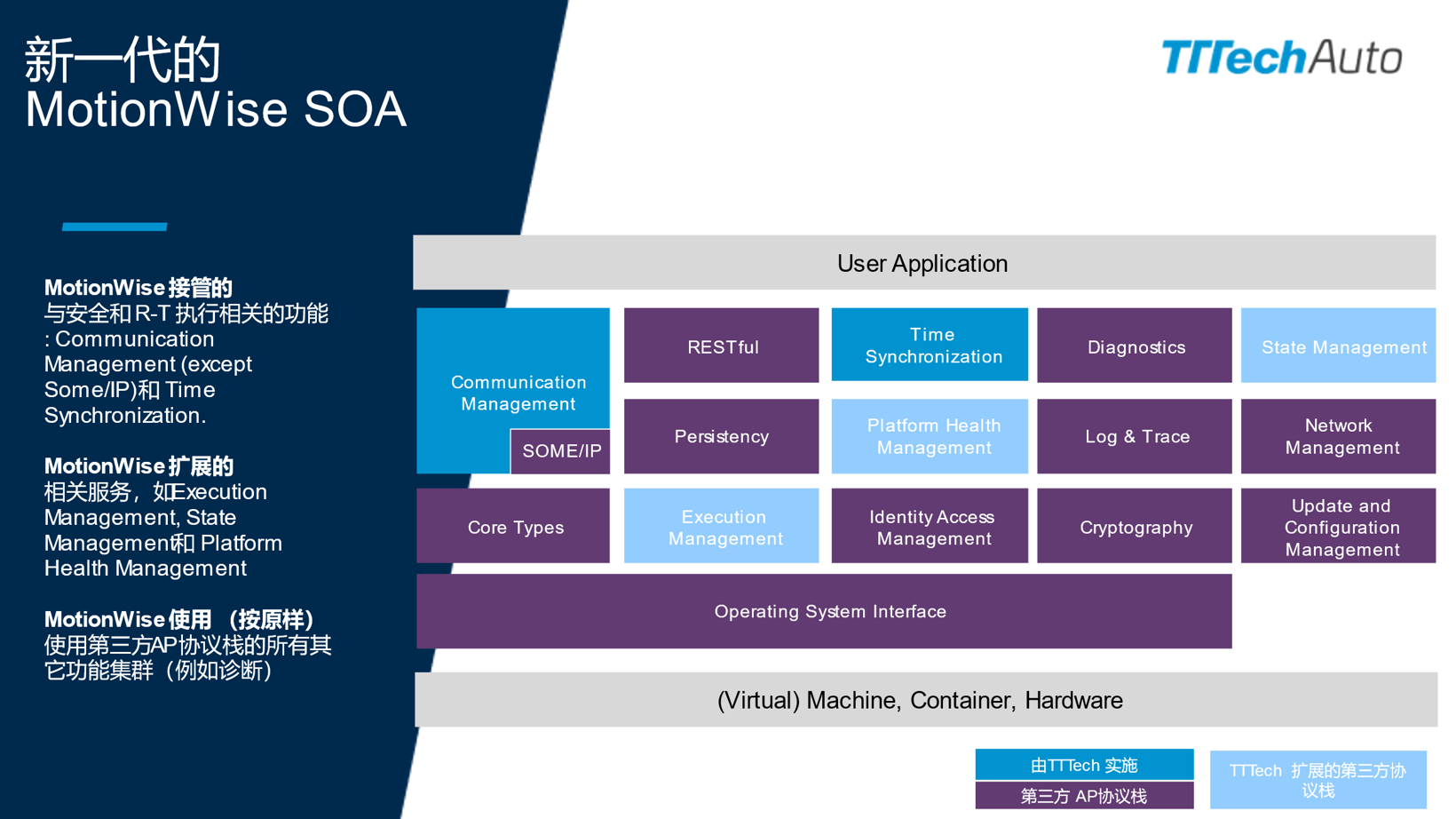Click the Identity Access Management block
Viewport: 1456px width, 819px height.
click(930, 526)
